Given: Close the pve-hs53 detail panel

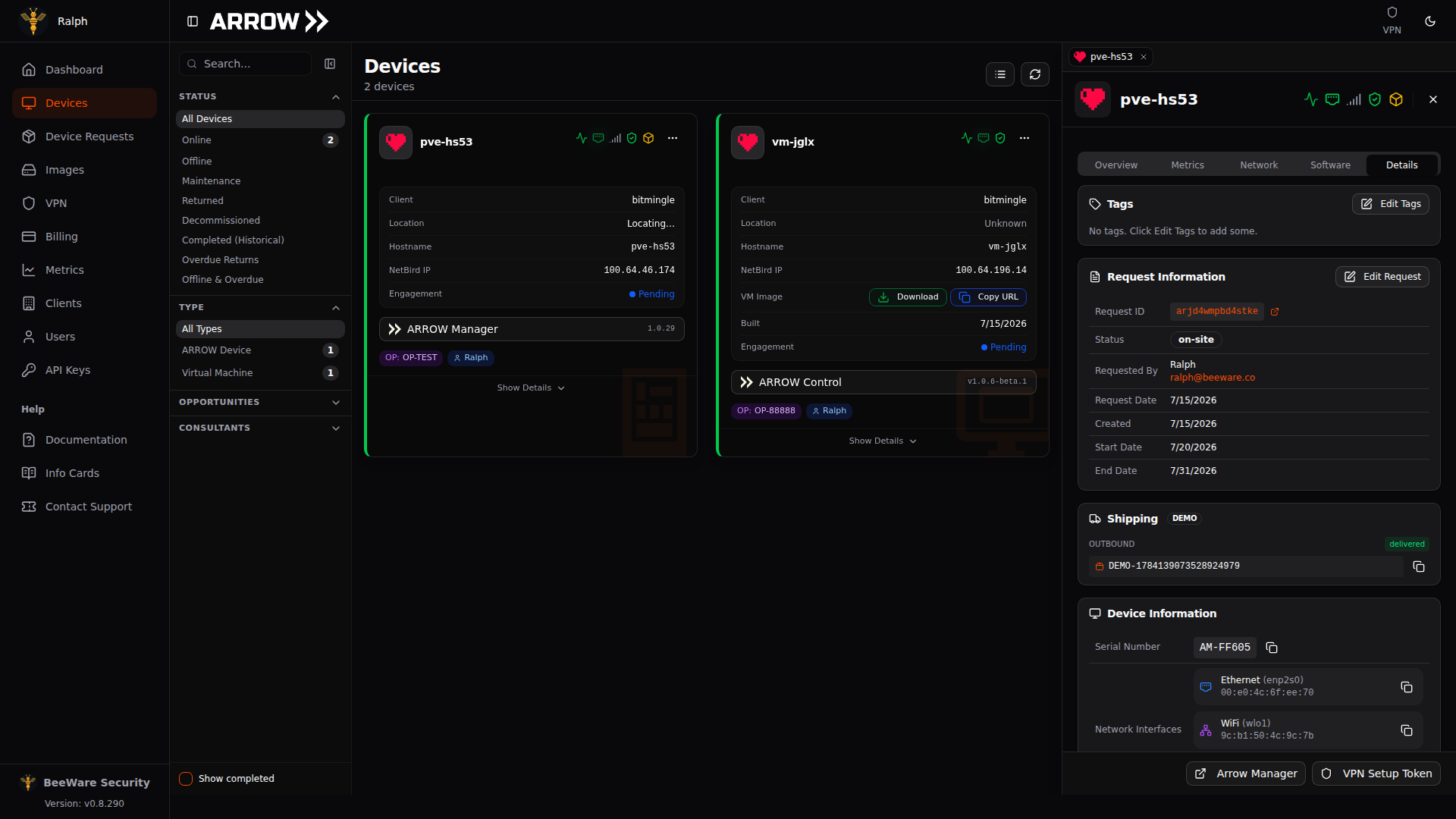Looking at the screenshot, I should point(1433,99).
